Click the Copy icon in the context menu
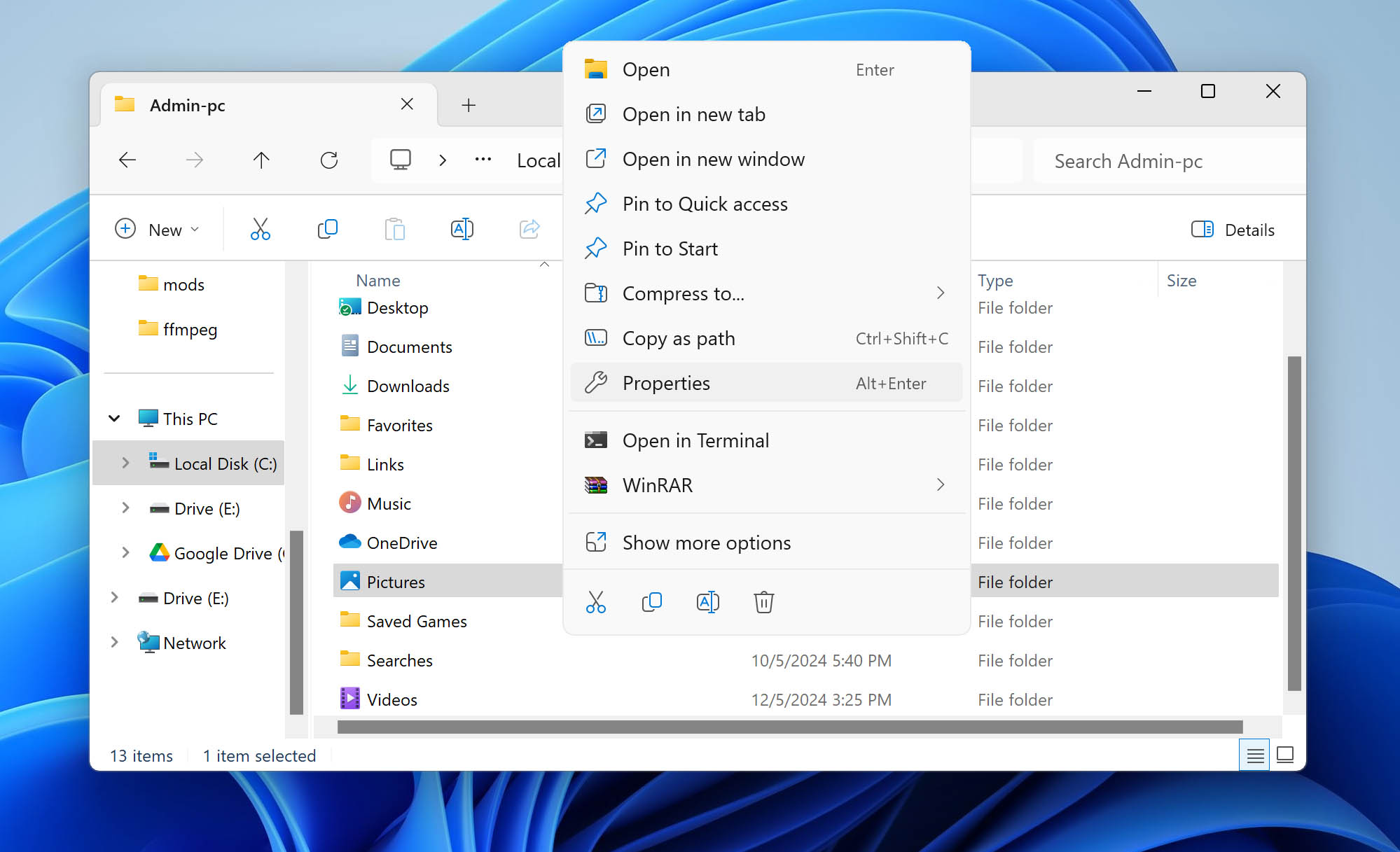1400x852 pixels. click(652, 601)
